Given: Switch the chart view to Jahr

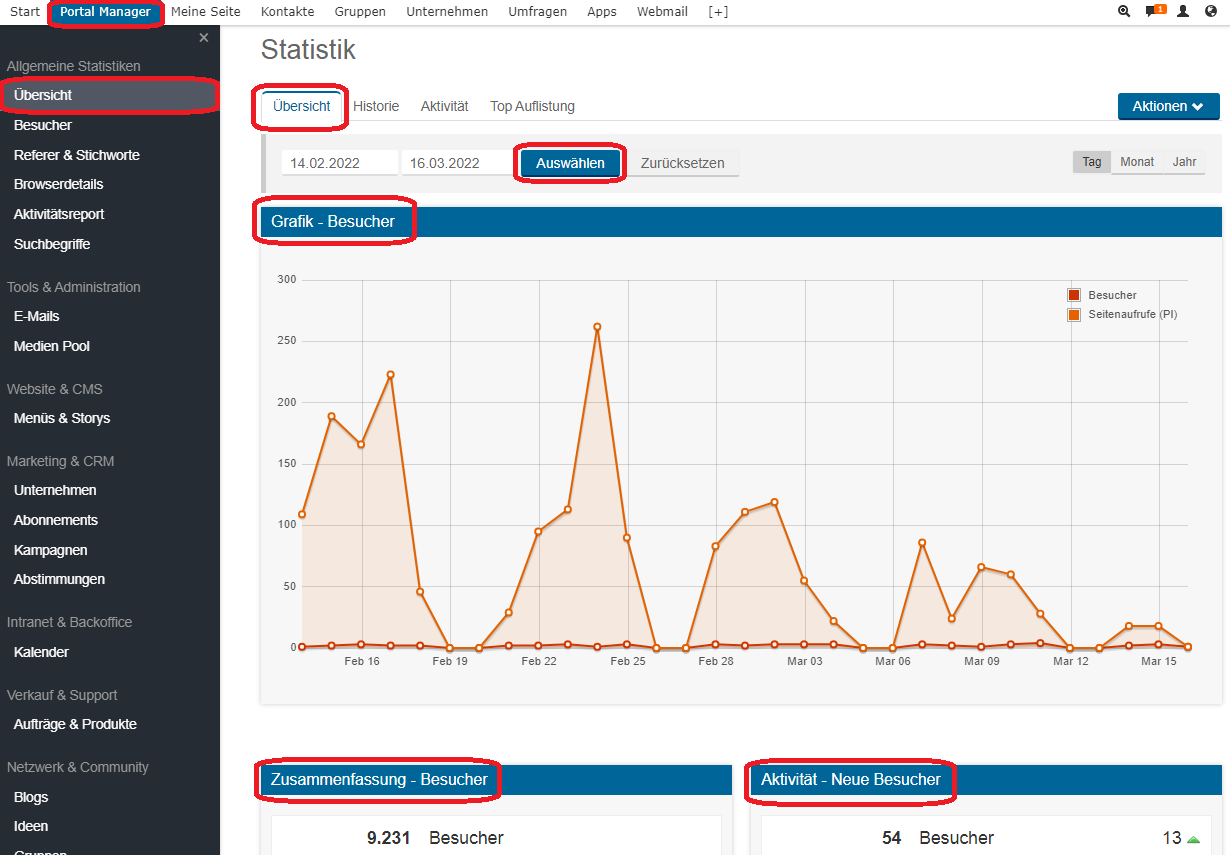Looking at the screenshot, I should point(1184,162).
